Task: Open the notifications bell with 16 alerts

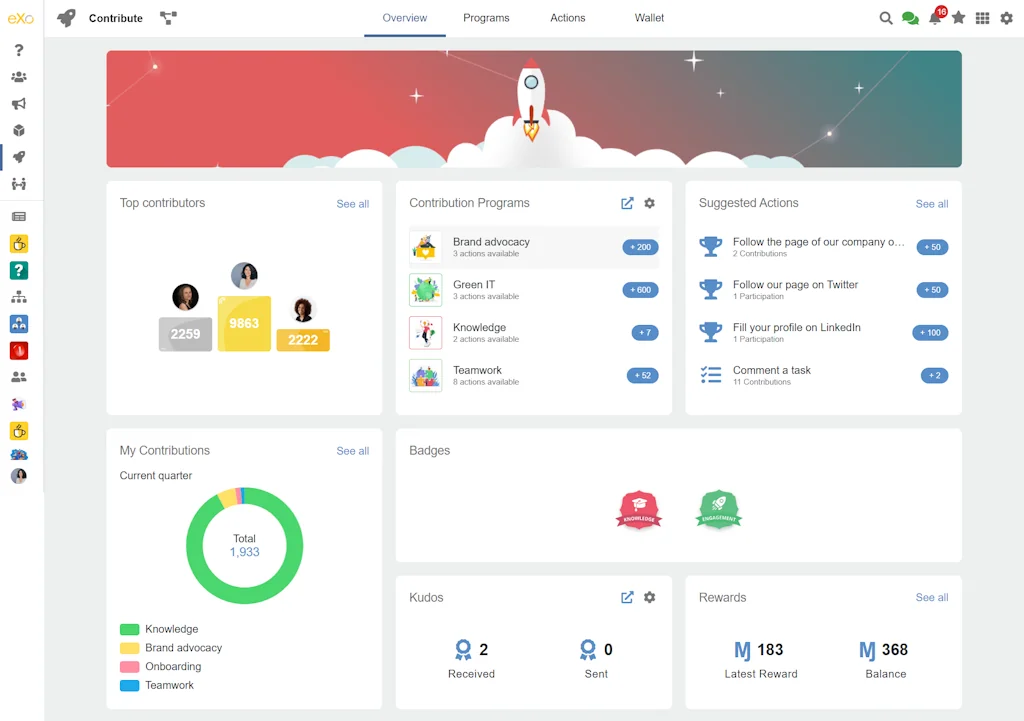Action: (934, 18)
